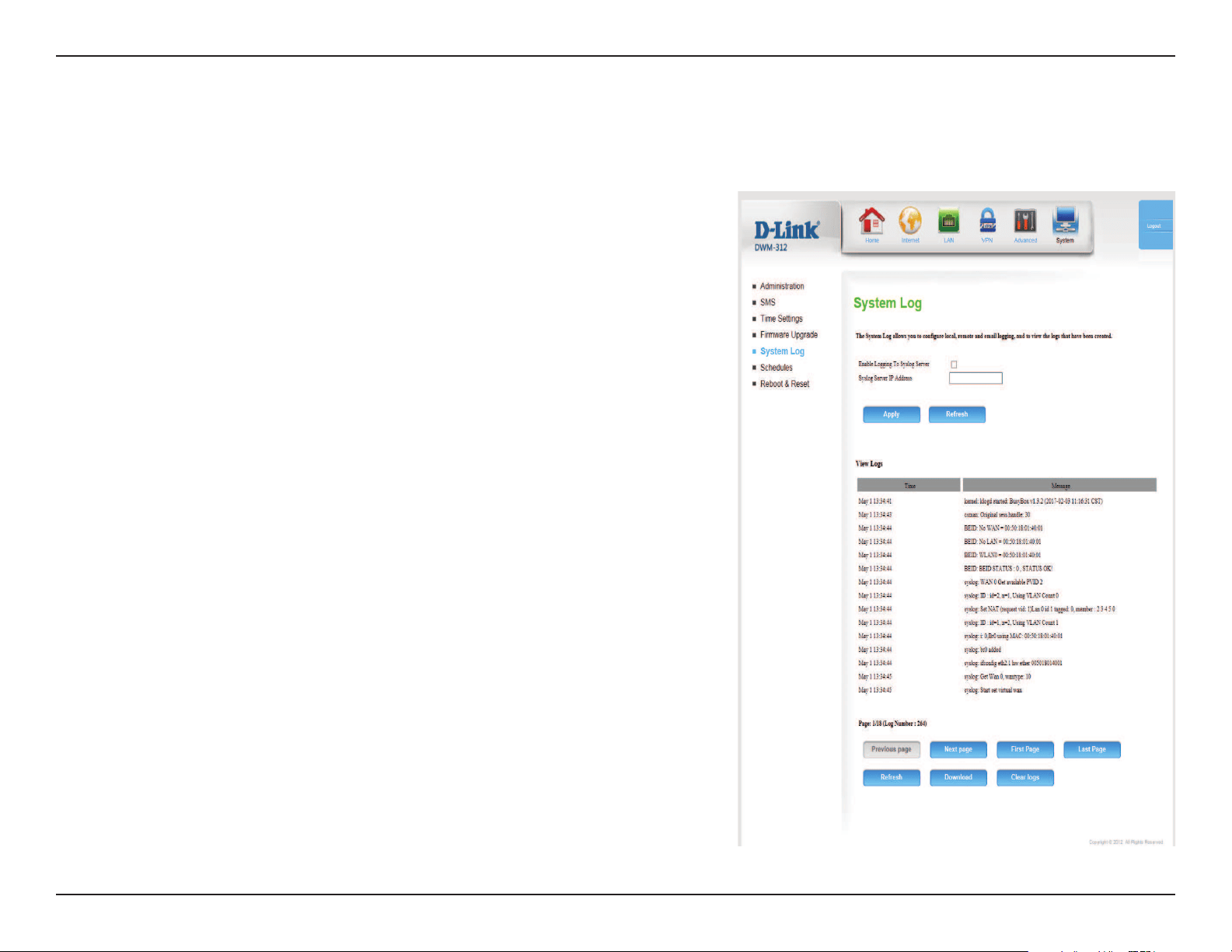Click the 'Page: 1/18' log counter text
The width and height of the screenshot is (1232, 952).
892,724
